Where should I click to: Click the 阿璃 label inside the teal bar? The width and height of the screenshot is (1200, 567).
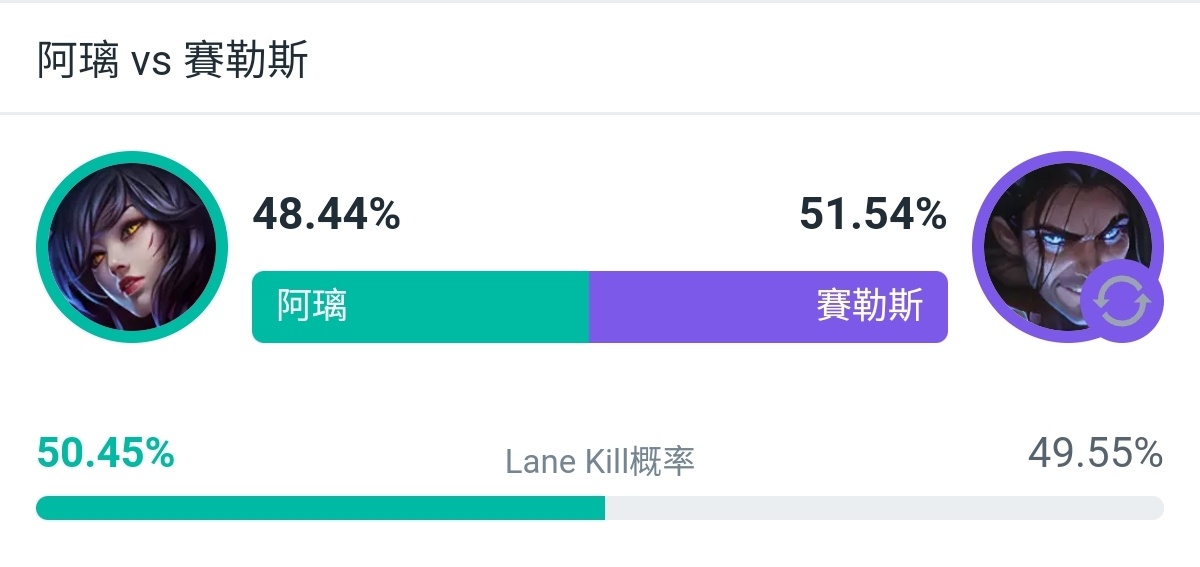point(312,307)
